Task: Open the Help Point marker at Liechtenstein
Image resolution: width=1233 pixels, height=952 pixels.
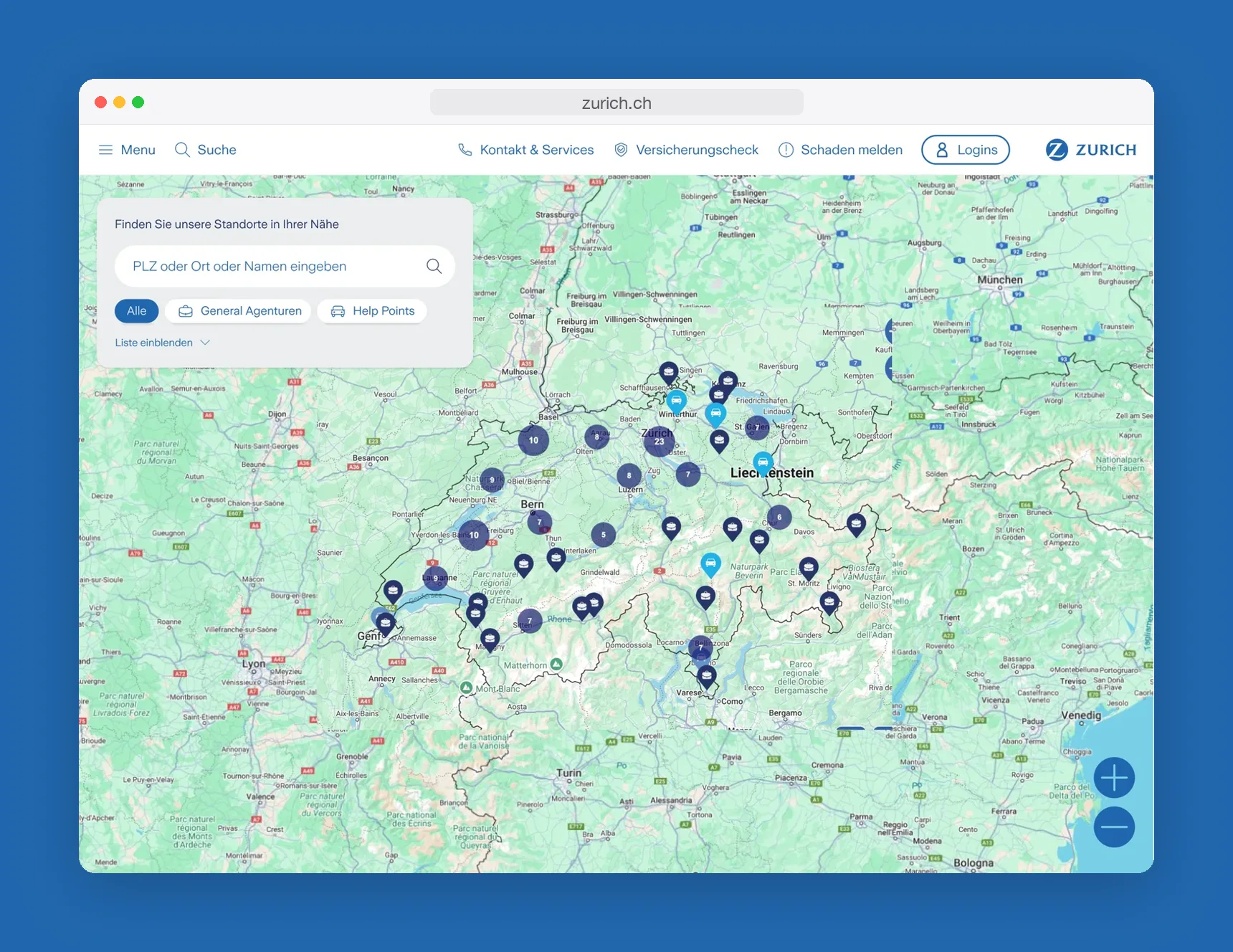Action: pos(763,463)
